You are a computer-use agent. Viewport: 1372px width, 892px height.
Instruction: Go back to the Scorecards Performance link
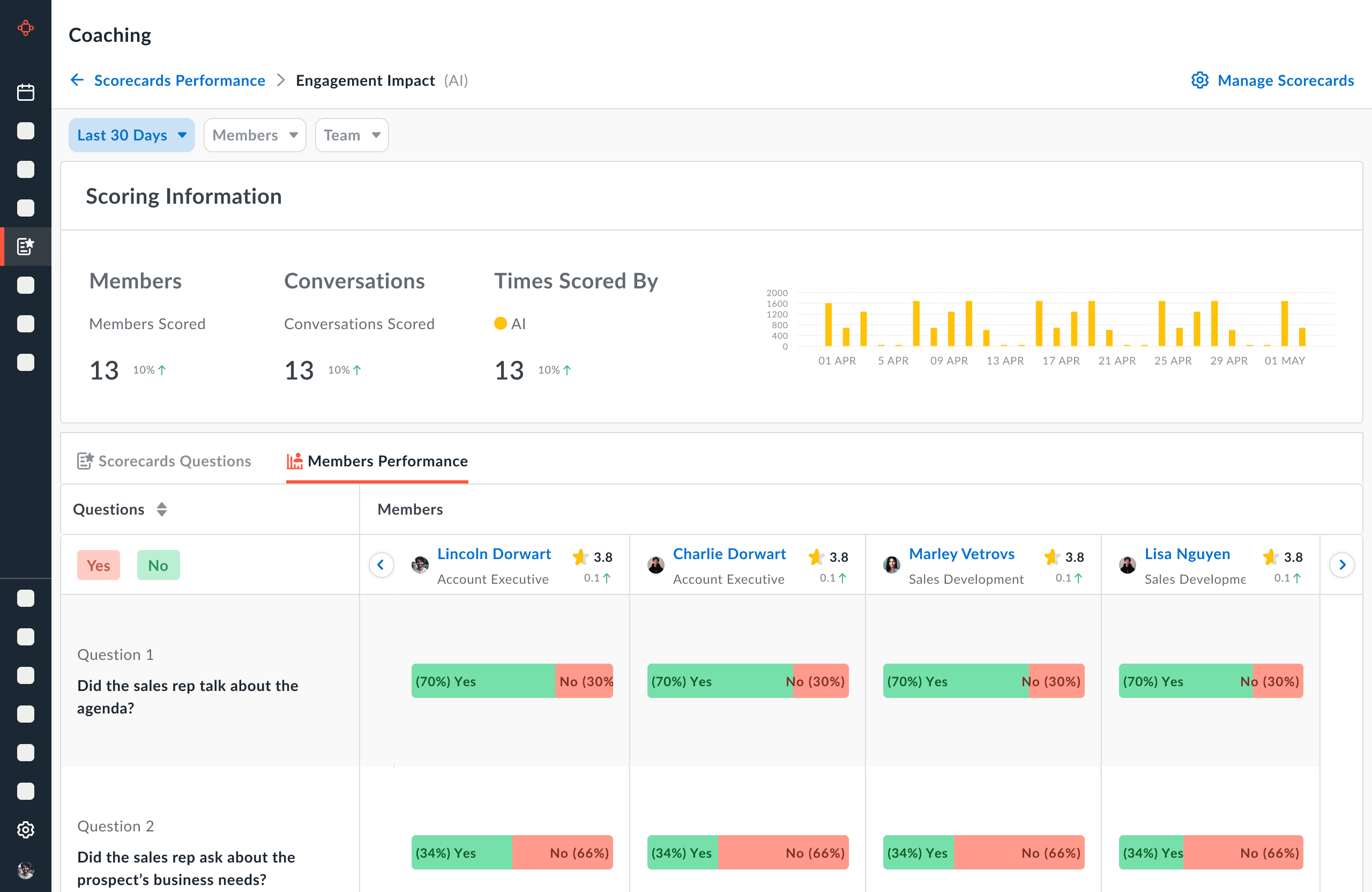click(180, 80)
